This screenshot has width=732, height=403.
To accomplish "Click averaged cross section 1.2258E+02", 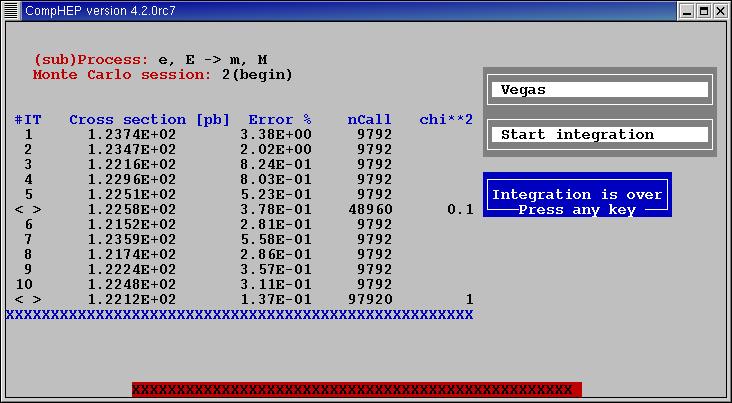I will [x=132, y=209].
